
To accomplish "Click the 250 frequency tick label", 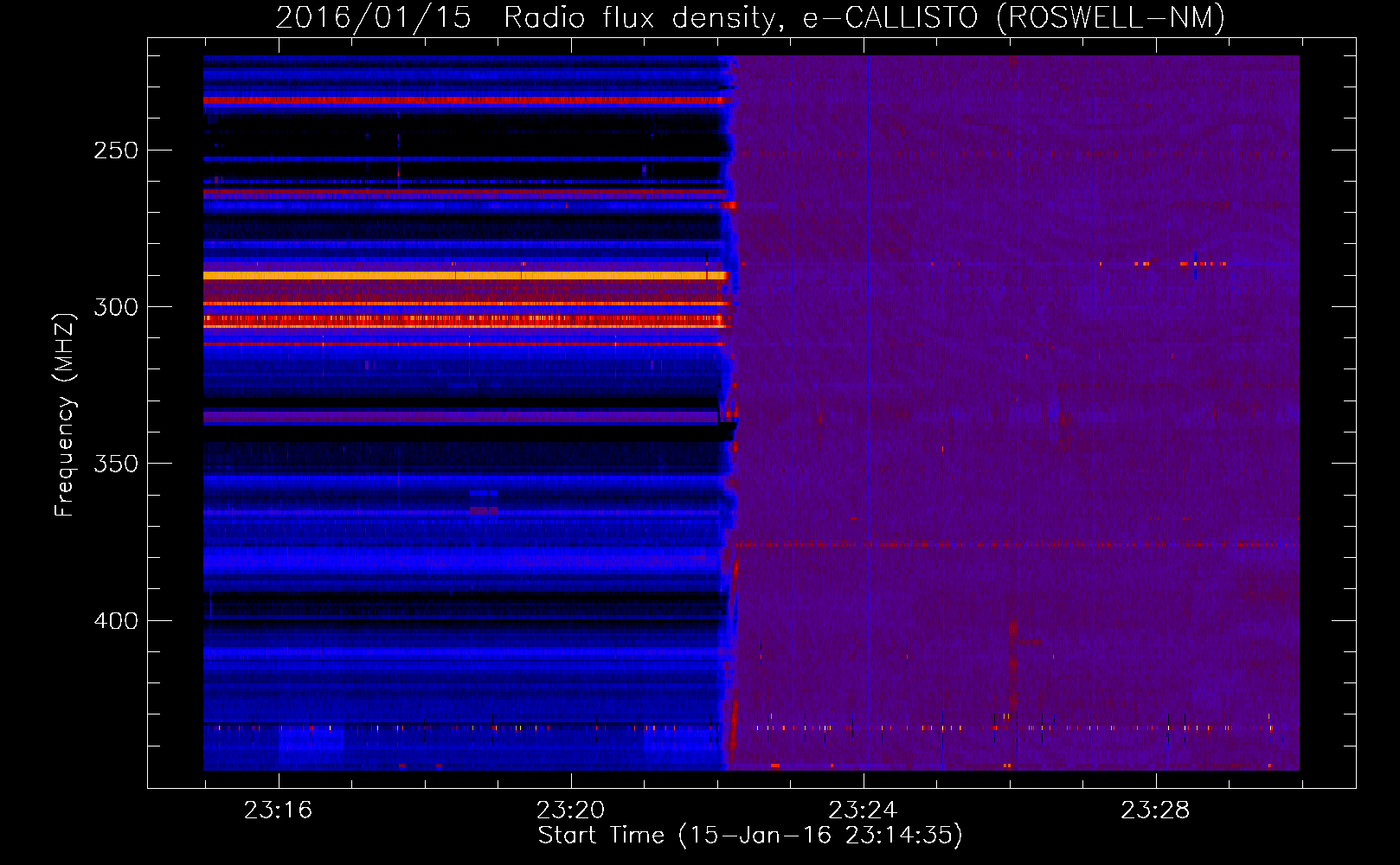I will 116,151.
